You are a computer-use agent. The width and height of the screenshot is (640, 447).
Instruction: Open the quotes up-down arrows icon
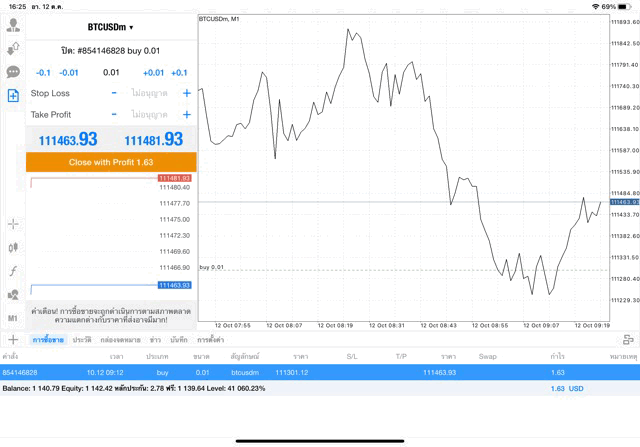click(x=13, y=48)
